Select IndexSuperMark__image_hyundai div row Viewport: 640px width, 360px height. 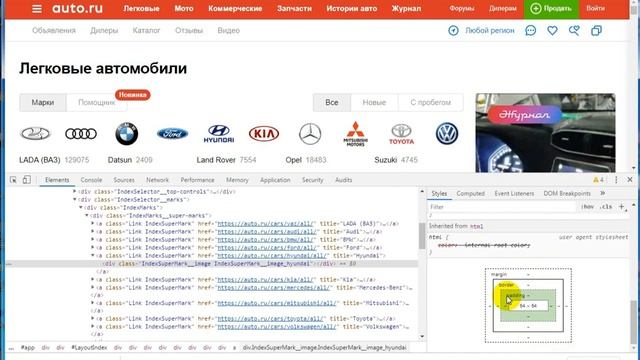click(x=212, y=264)
